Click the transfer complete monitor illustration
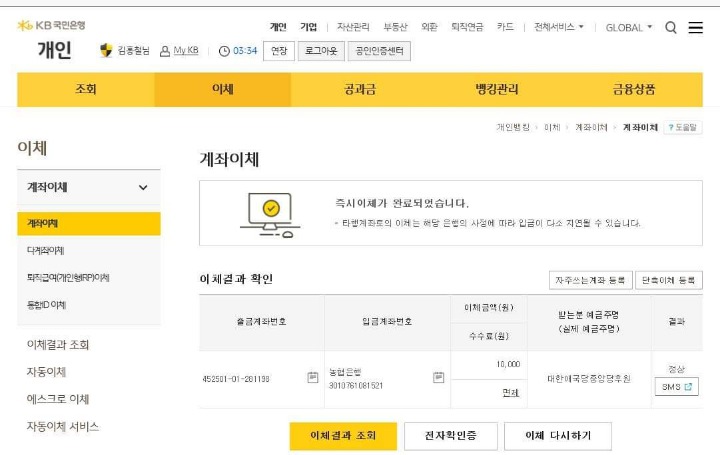The image size is (720, 455). point(270,215)
